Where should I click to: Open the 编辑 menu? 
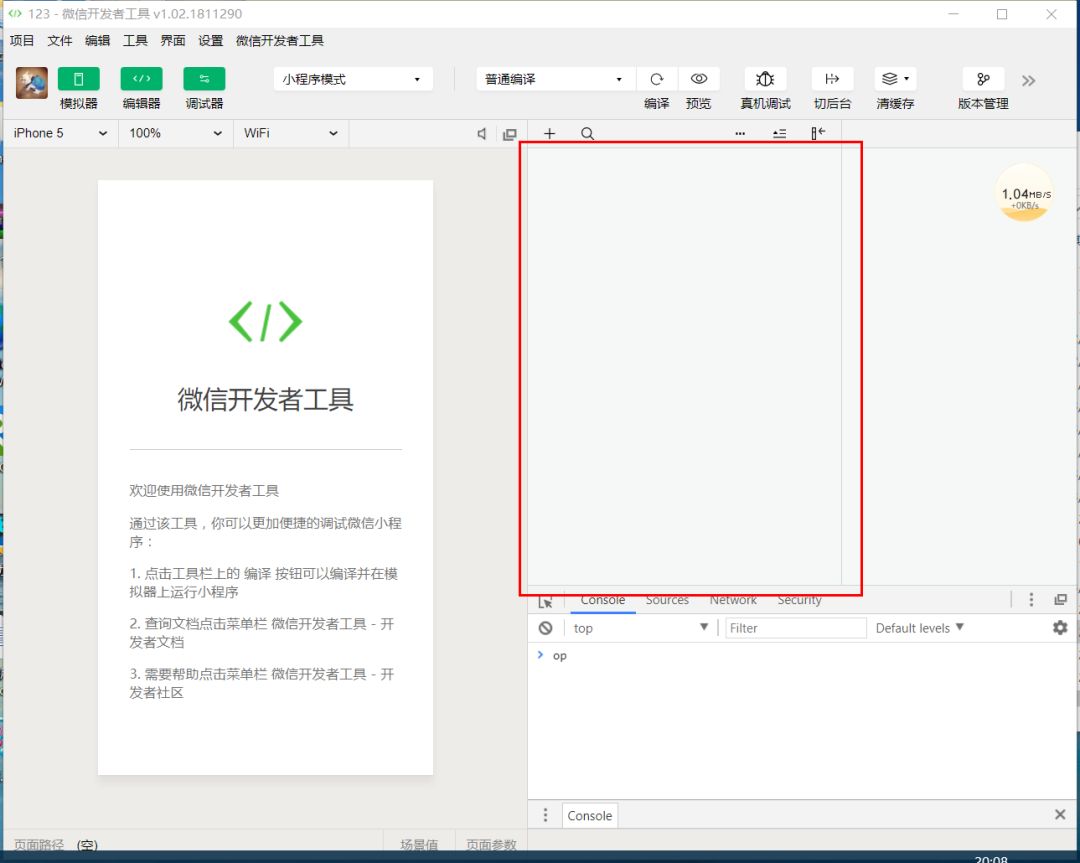click(x=97, y=41)
